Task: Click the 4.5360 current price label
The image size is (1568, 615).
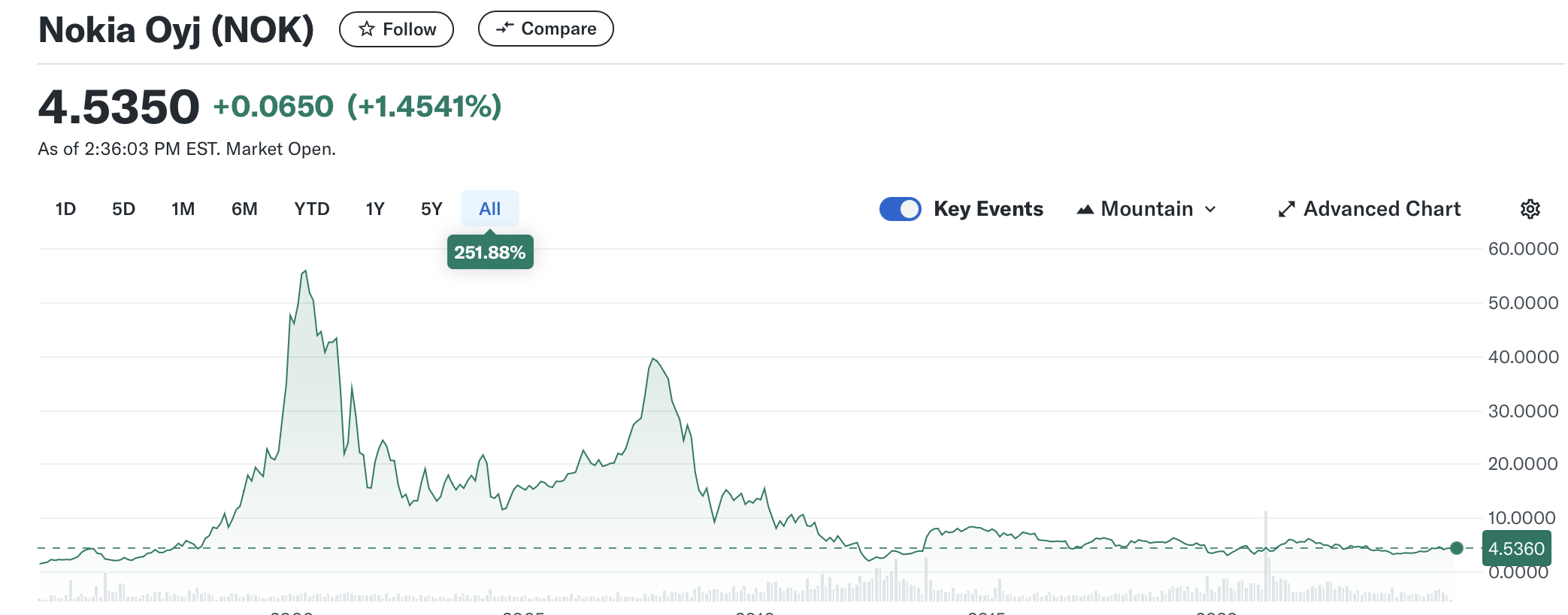Action: 1515,549
